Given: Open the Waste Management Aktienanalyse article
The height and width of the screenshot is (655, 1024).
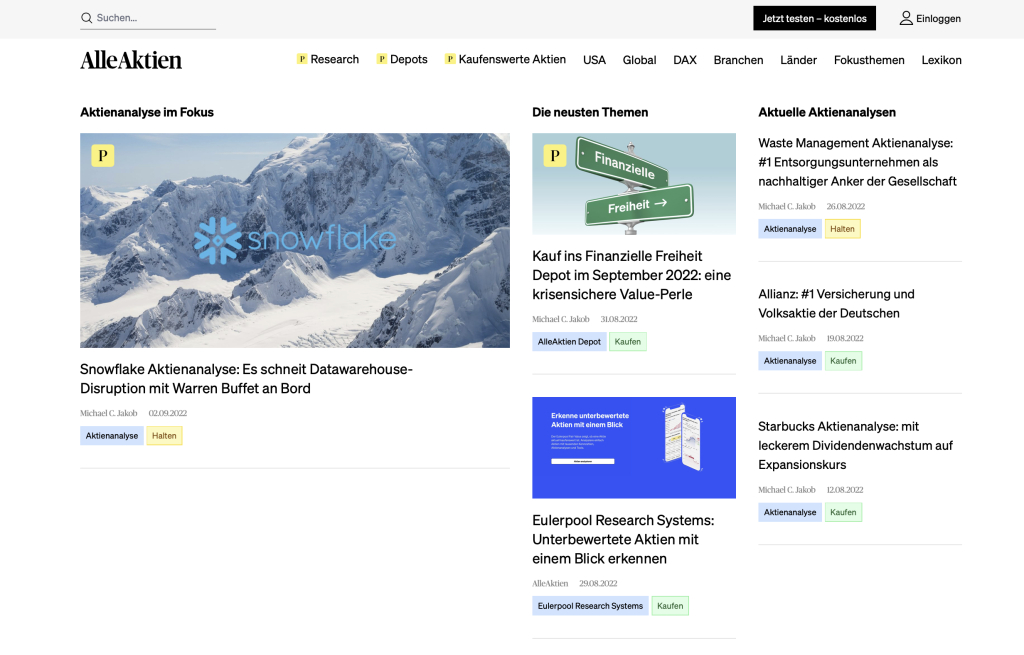Looking at the screenshot, I should 857,162.
